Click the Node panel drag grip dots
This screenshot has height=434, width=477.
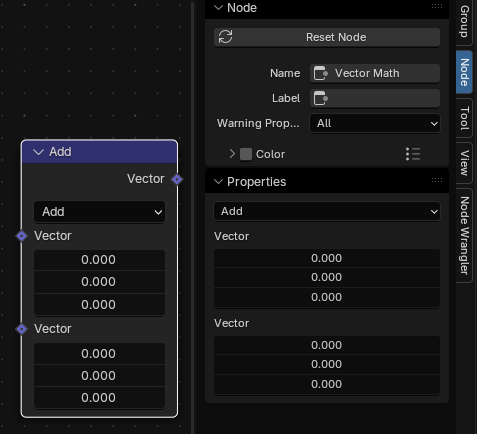[437, 6]
